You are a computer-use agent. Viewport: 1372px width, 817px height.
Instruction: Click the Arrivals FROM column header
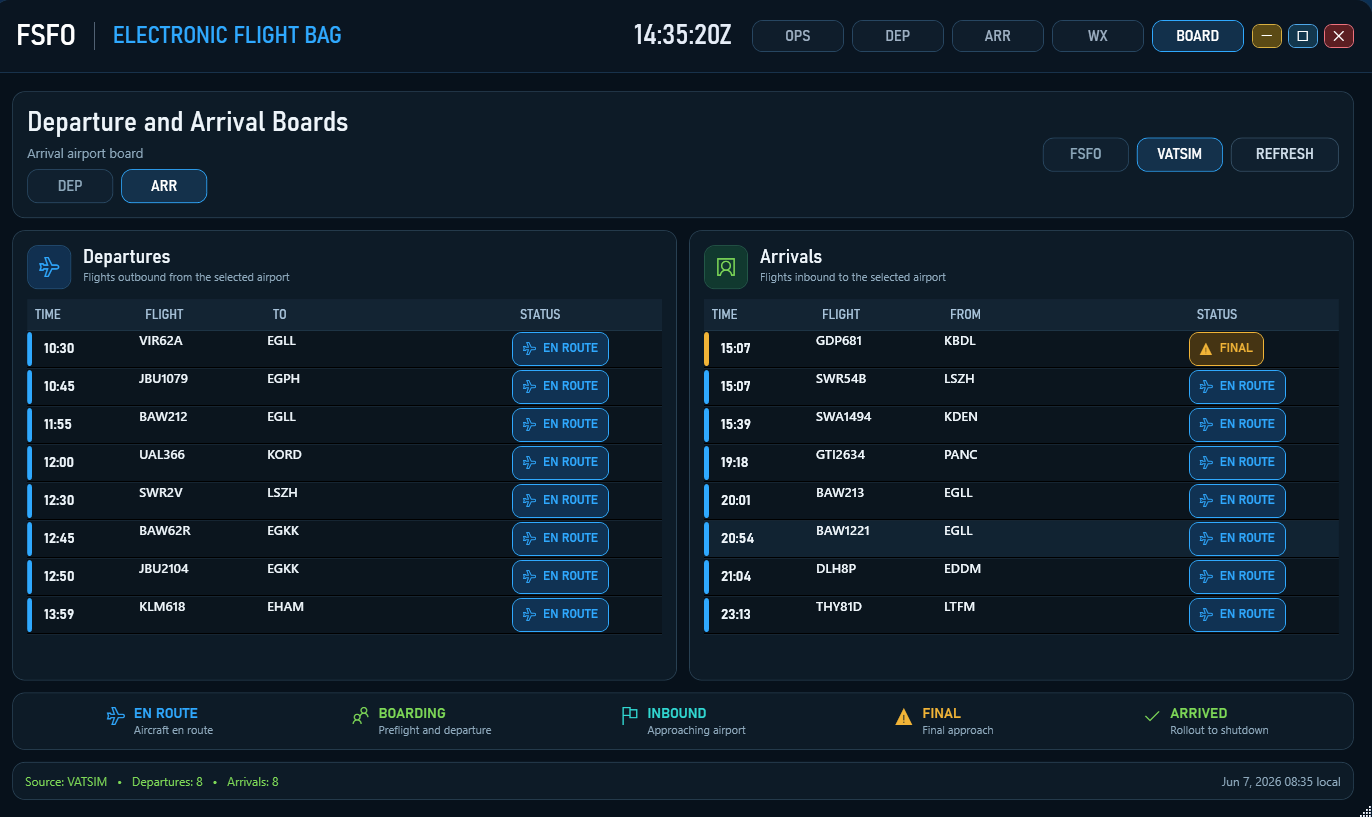pos(965,314)
